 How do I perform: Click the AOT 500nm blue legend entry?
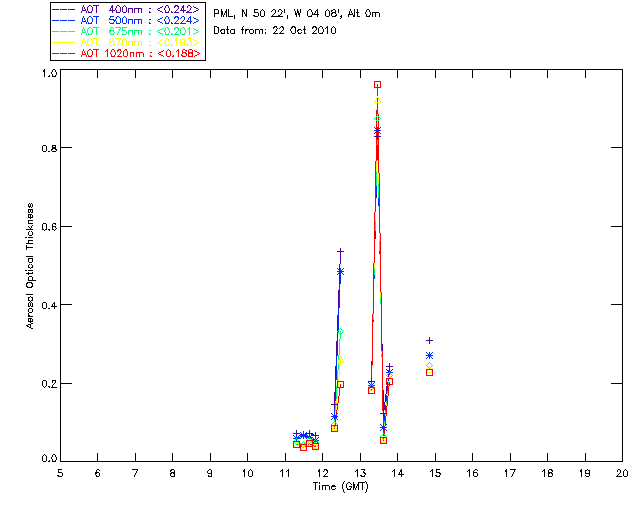(127, 20)
